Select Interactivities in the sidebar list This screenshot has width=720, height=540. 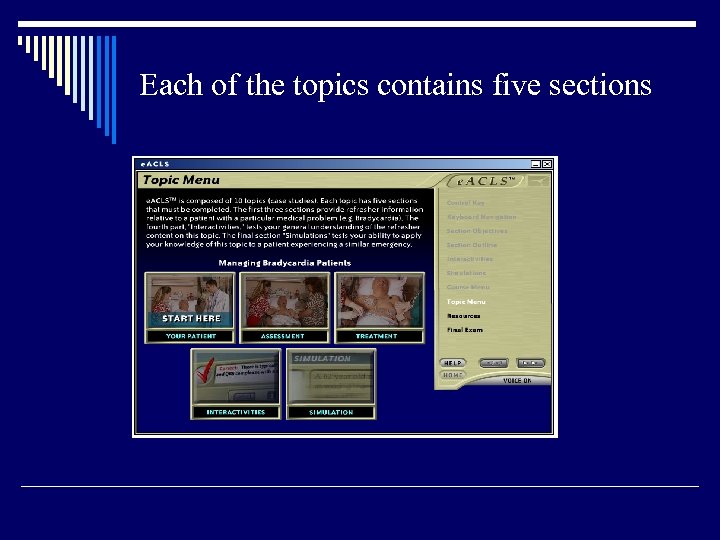[469, 259]
